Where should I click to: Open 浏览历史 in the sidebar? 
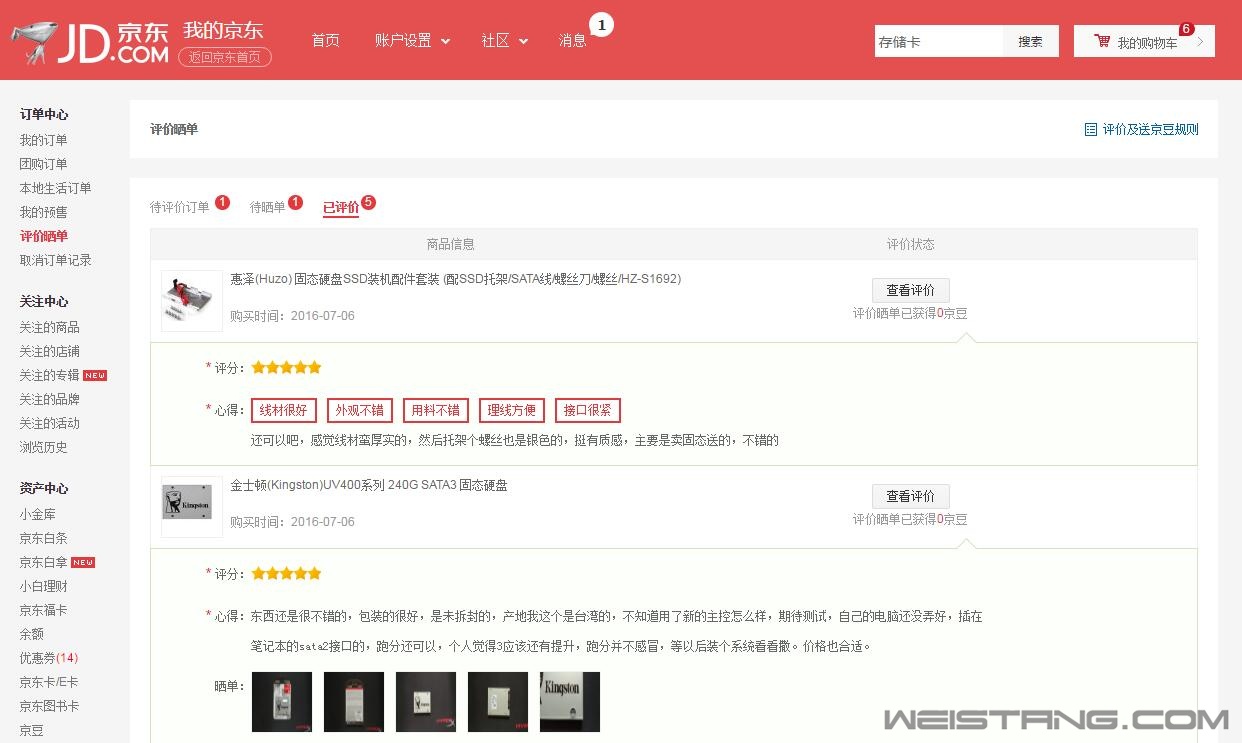click(x=44, y=447)
